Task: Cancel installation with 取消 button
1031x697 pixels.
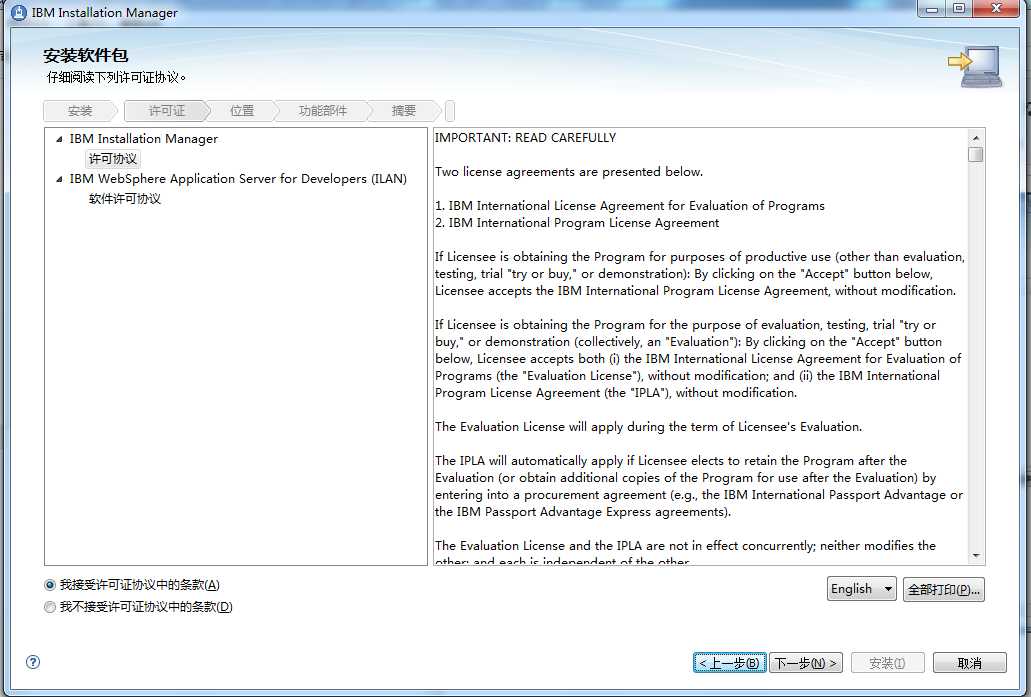Action: click(x=970, y=663)
